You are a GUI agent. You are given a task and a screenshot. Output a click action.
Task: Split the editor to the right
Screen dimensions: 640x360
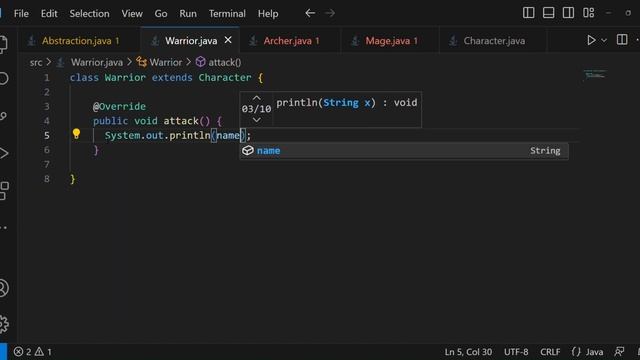[x=622, y=40]
